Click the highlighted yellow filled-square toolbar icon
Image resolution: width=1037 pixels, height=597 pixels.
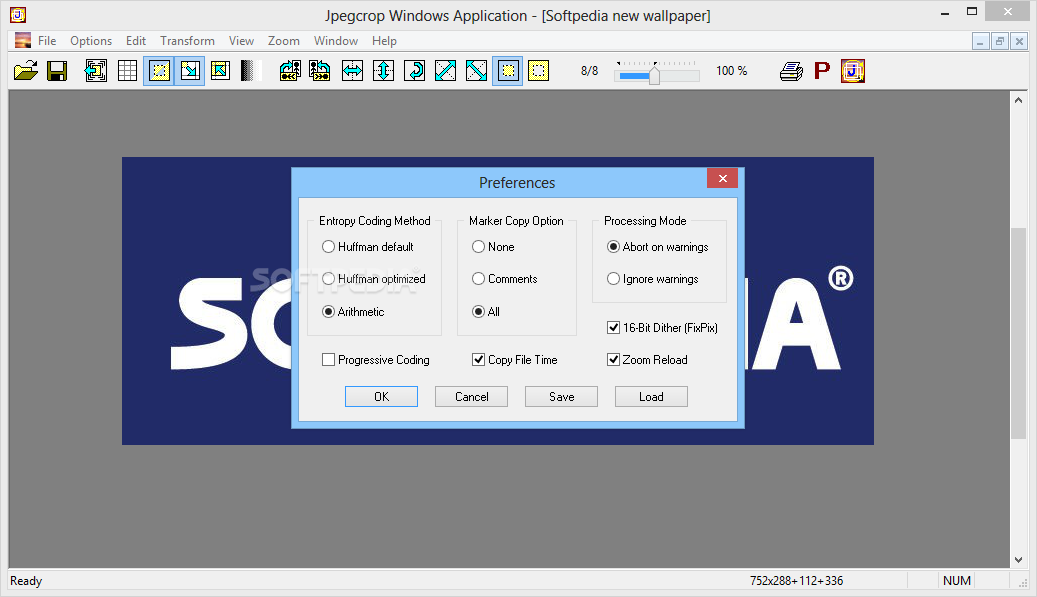pyautogui.click(x=507, y=71)
